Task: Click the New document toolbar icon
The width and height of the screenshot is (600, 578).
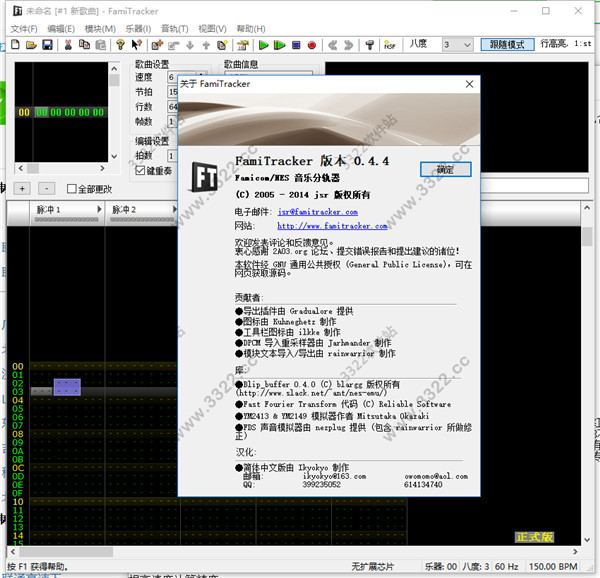Action: [13, 45]
